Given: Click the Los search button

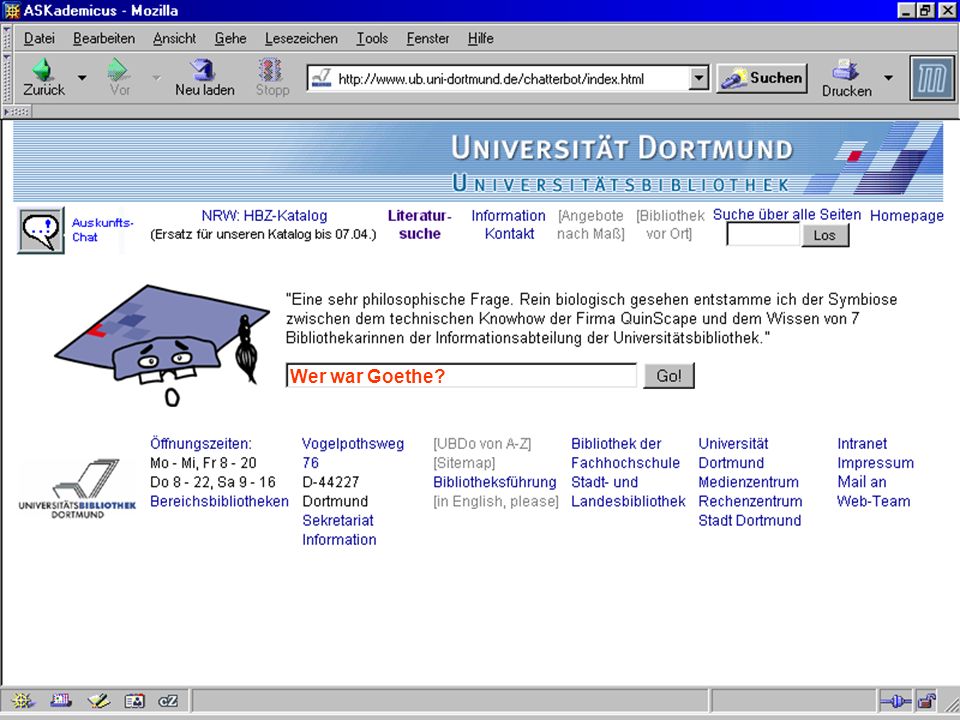Looking at the screenshot, I should point(825,235).
